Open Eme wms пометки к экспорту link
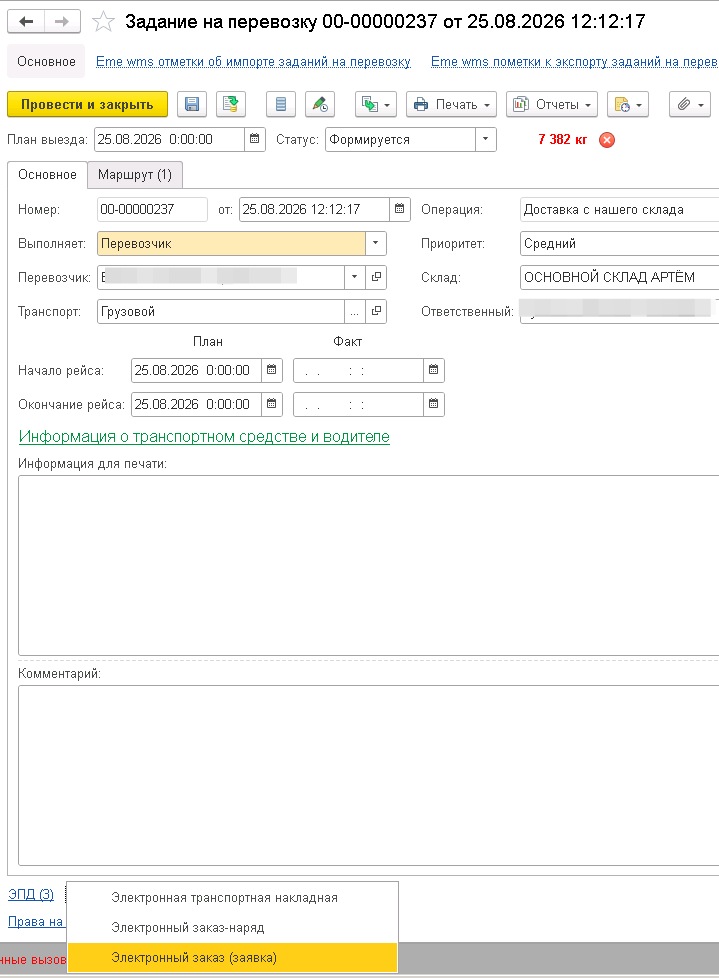This screenshot has height=978, width=719. 574,62
